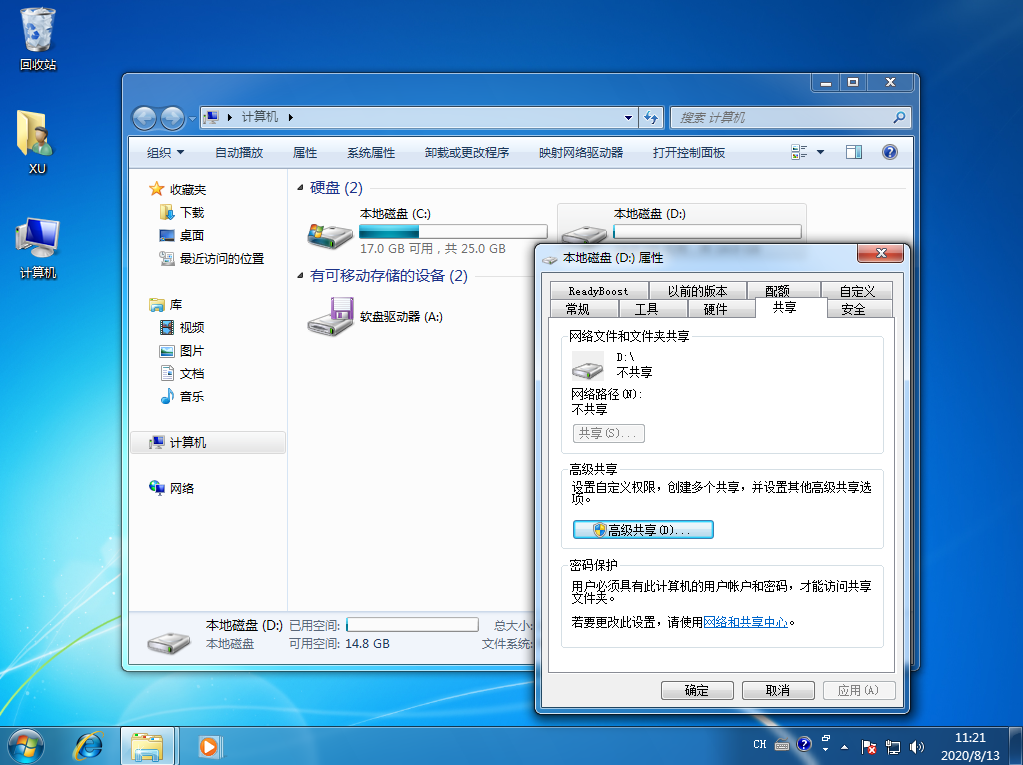Collapse the removable storage devices group
The width and height of the screenshot is (1023, 765).
click(301, 276)
